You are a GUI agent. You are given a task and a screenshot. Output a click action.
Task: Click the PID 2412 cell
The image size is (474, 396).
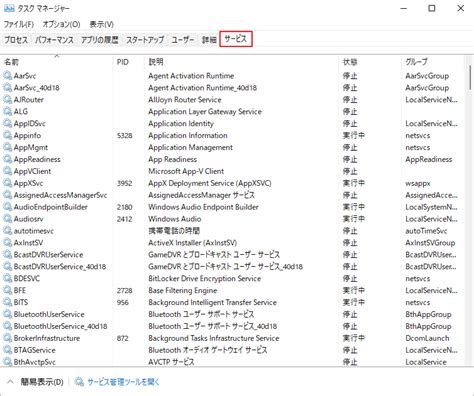pos(125,219)
